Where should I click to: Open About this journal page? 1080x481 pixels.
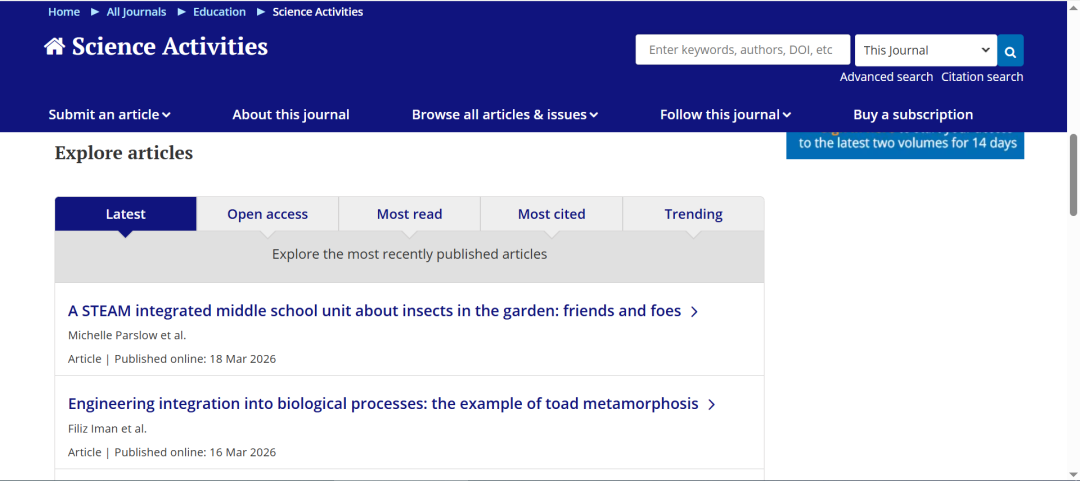point(291,115)
